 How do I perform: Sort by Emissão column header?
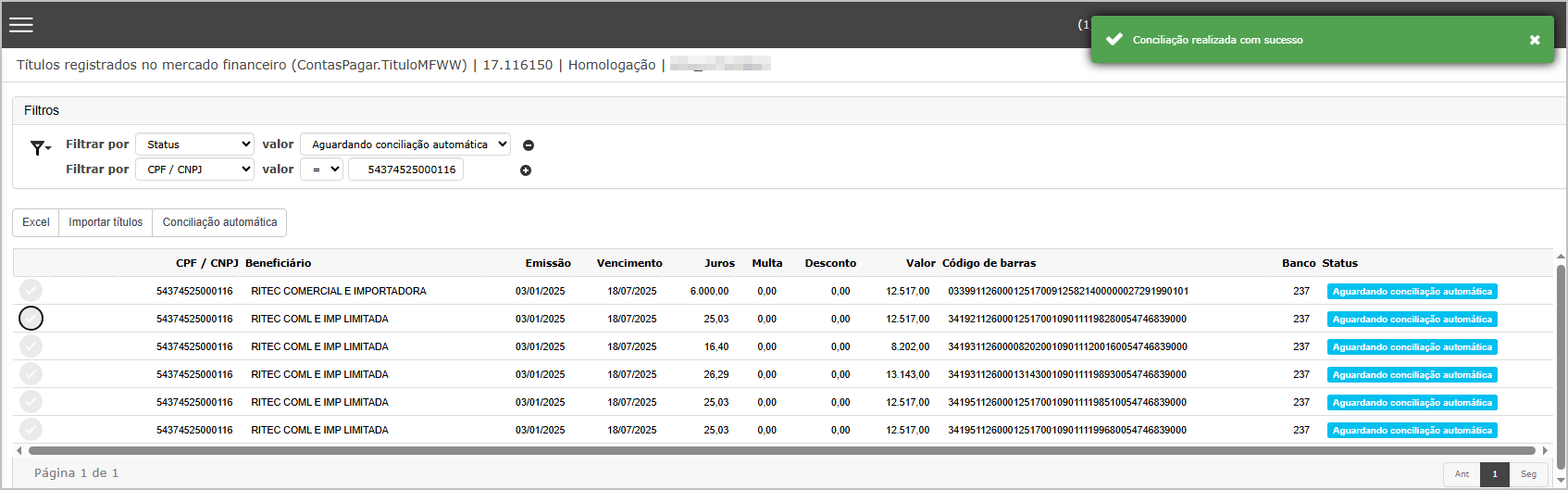coord(548,263)
